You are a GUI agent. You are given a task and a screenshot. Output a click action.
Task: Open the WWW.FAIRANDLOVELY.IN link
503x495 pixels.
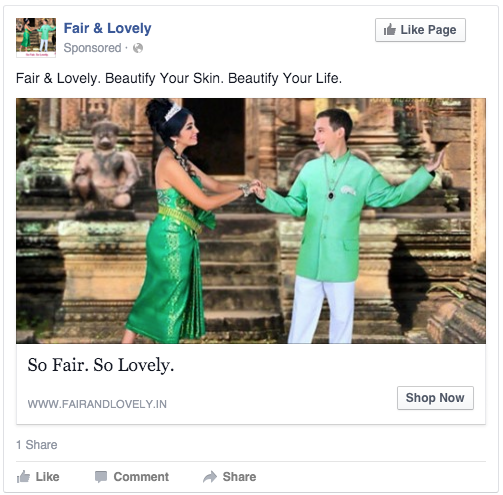pyautogui.click(x=97, y=404)
